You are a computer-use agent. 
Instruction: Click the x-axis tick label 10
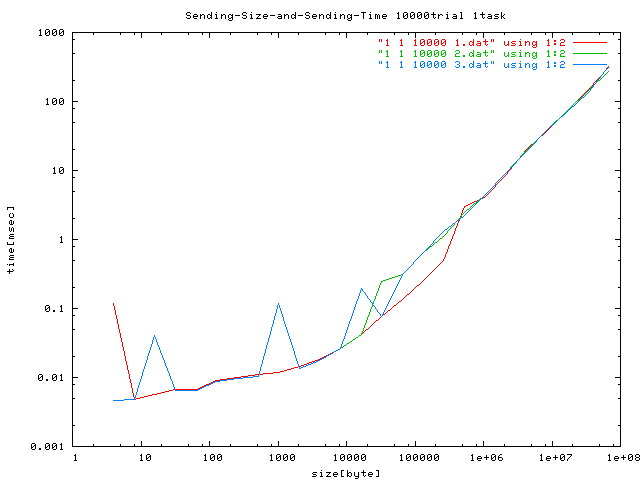click(142, 458)
